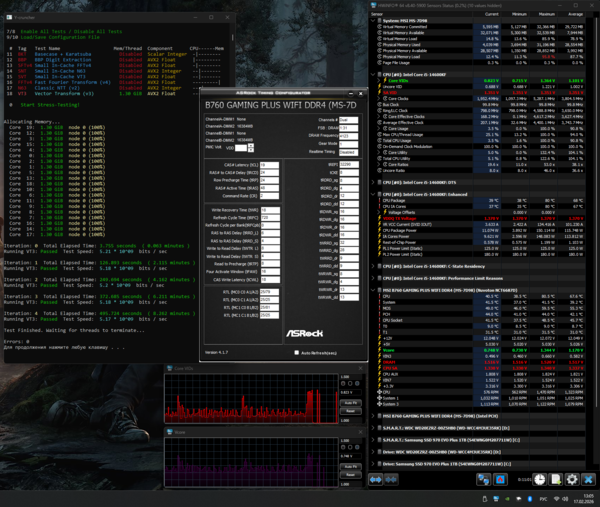The image size is (600, 507).
Task: Select the middle graph-style radio in Core VIDs graph
Action: click(x=350, y=383)
